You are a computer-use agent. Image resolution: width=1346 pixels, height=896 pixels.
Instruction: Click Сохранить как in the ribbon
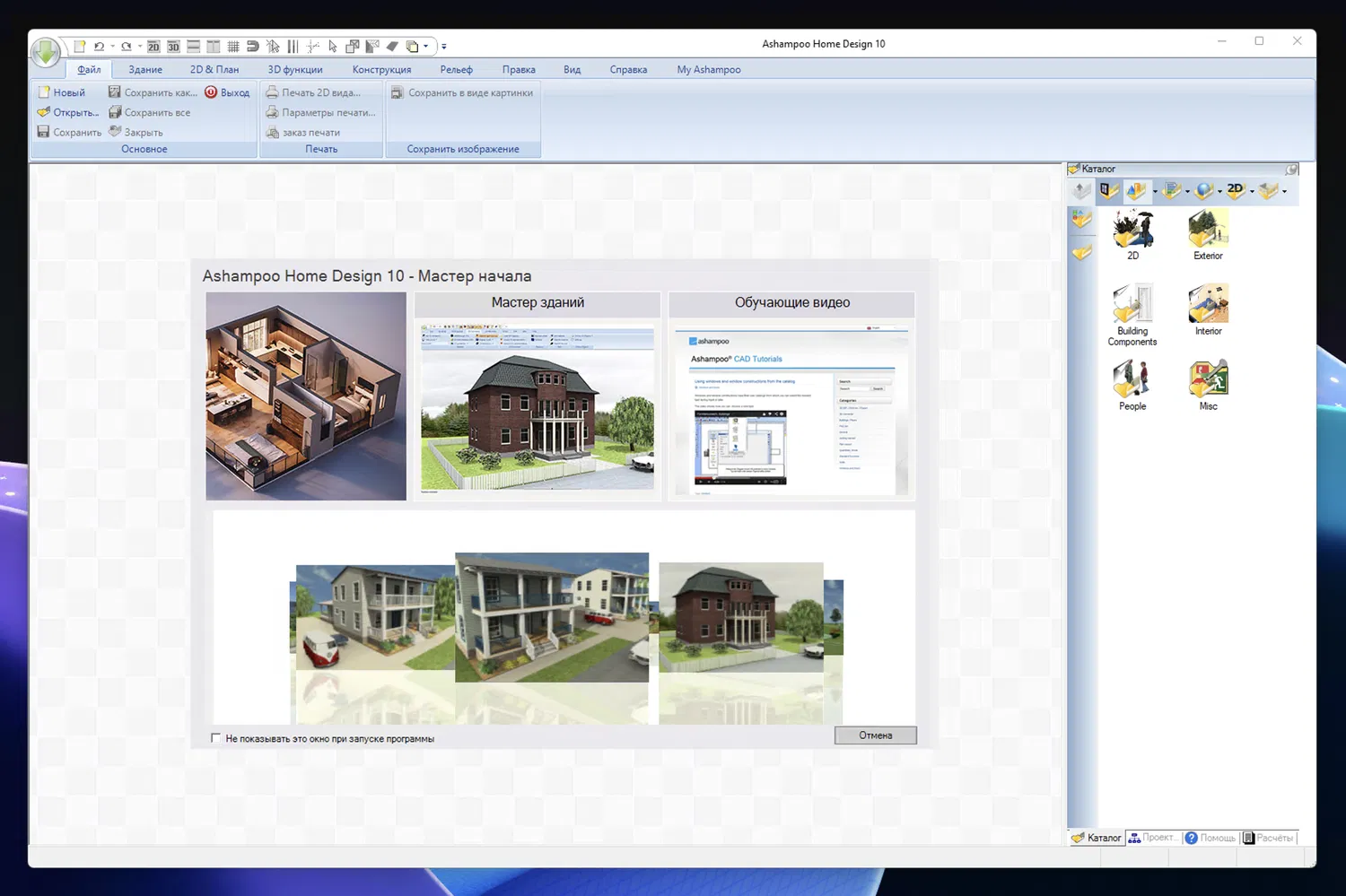pos(153,92)
